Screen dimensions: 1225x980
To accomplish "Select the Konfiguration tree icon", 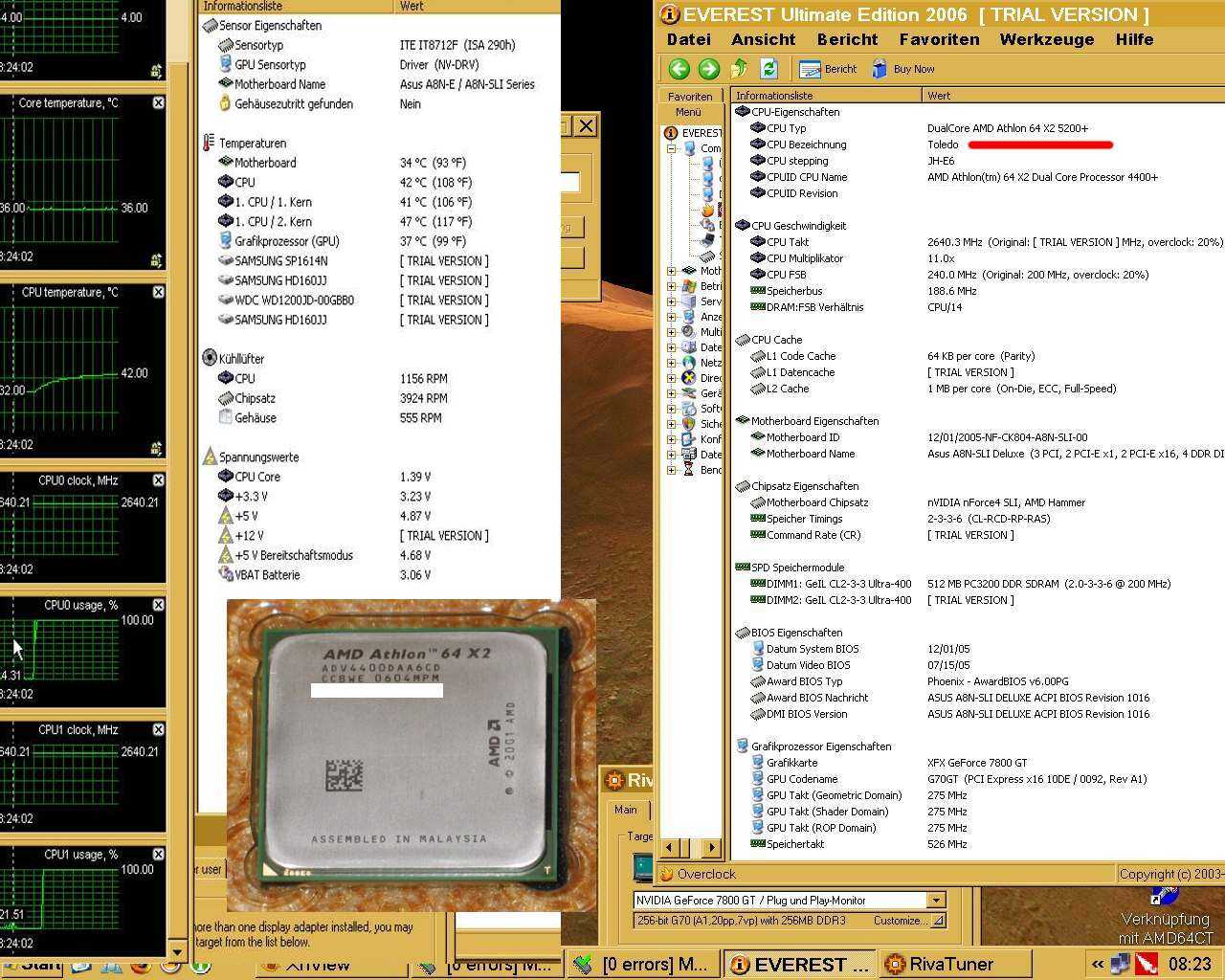I will click(x=689, y=439).
